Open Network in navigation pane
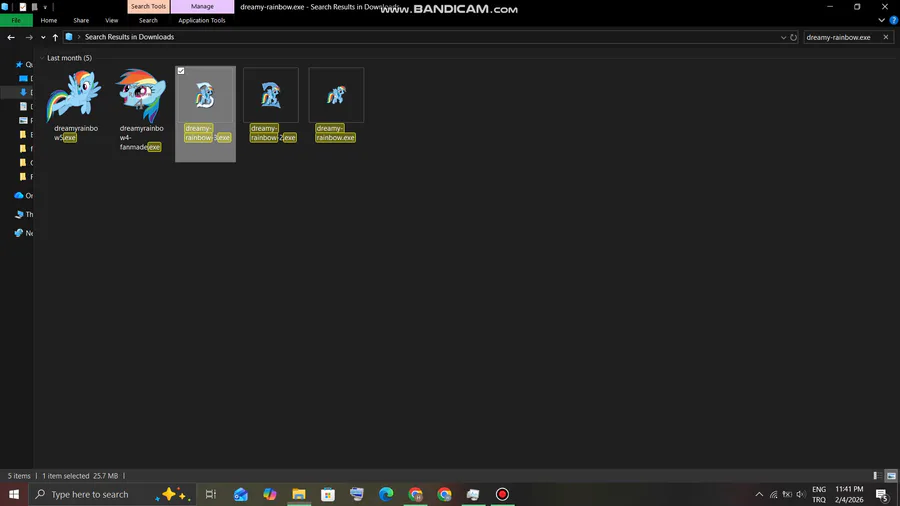This screenshot has width=900, height=506. point(24,233)
